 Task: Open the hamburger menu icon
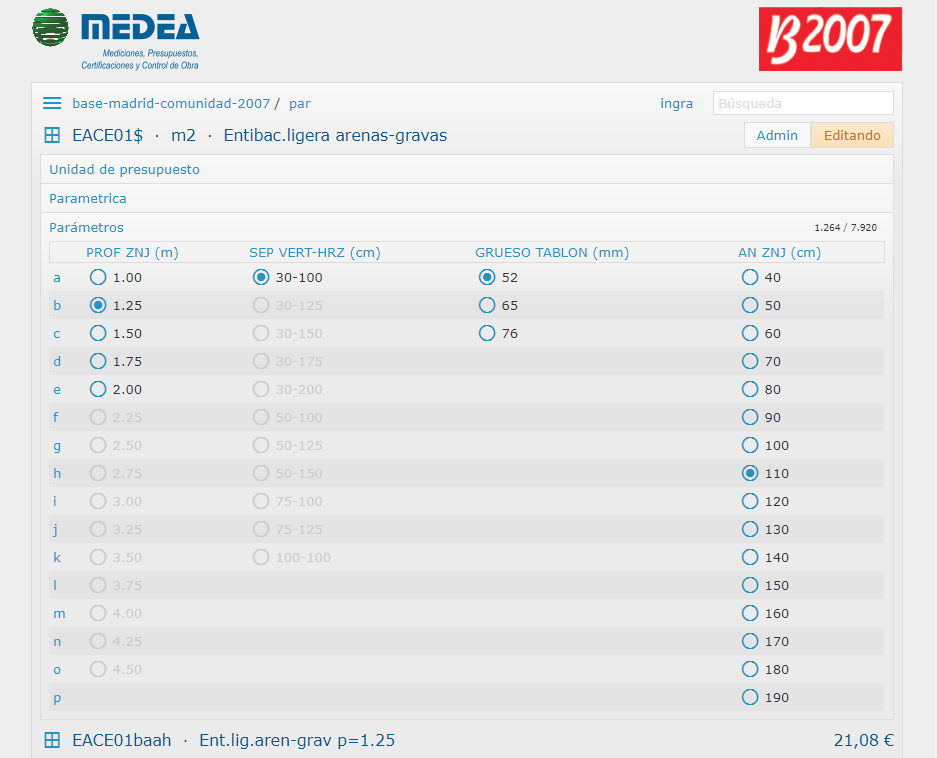(x=52, y=103)
